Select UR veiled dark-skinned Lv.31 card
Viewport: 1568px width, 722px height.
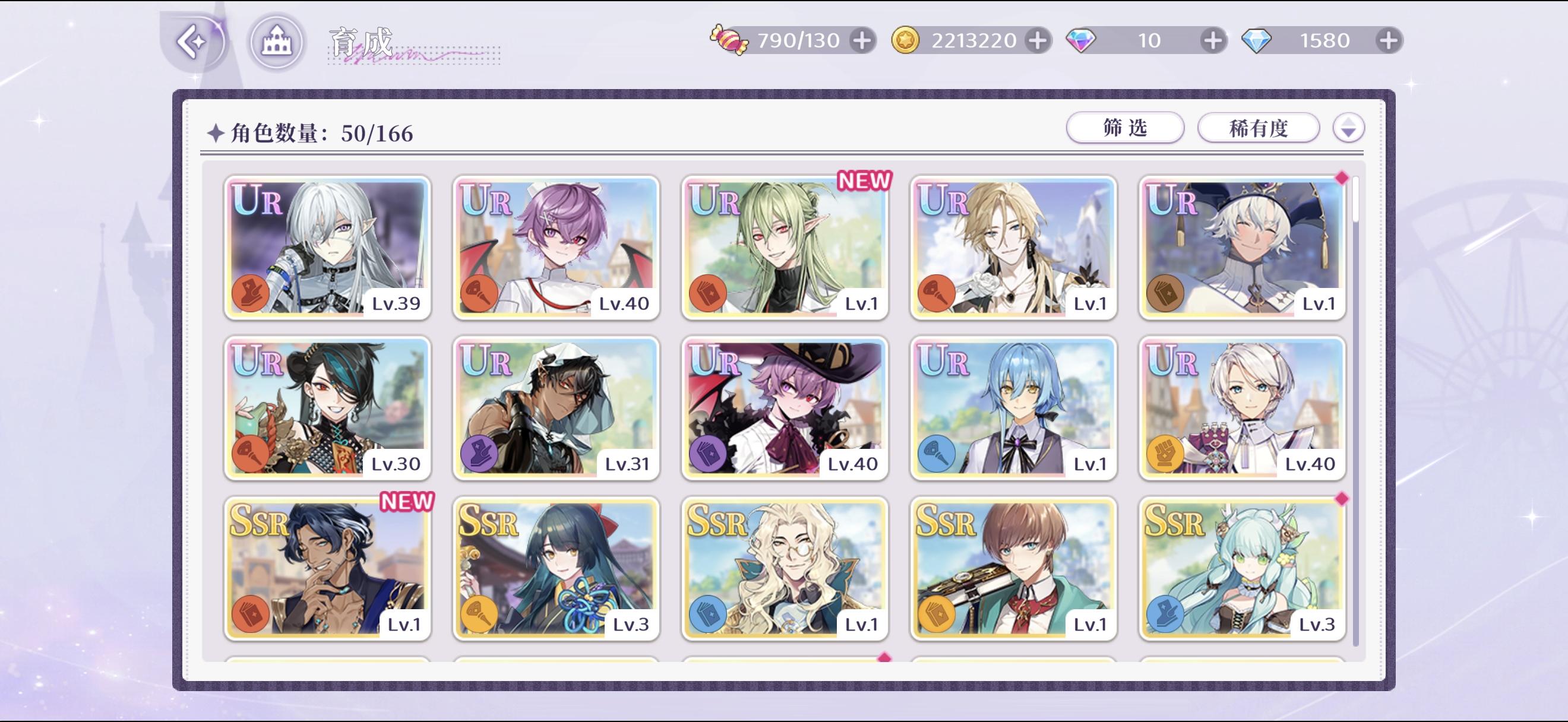point(556,407)
